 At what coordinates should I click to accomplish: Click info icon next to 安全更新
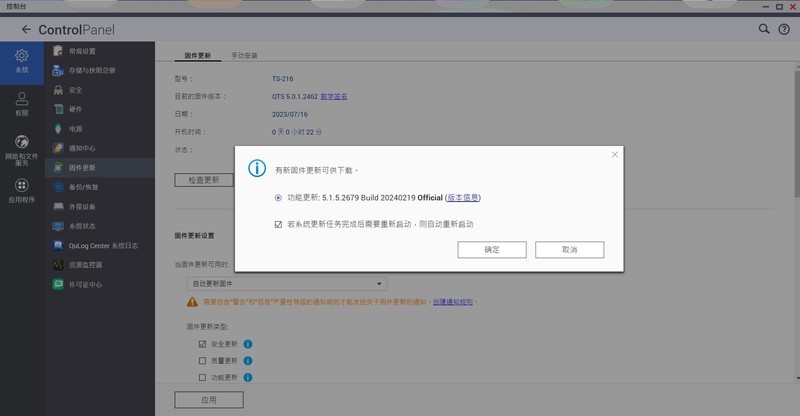click(248, 344)
